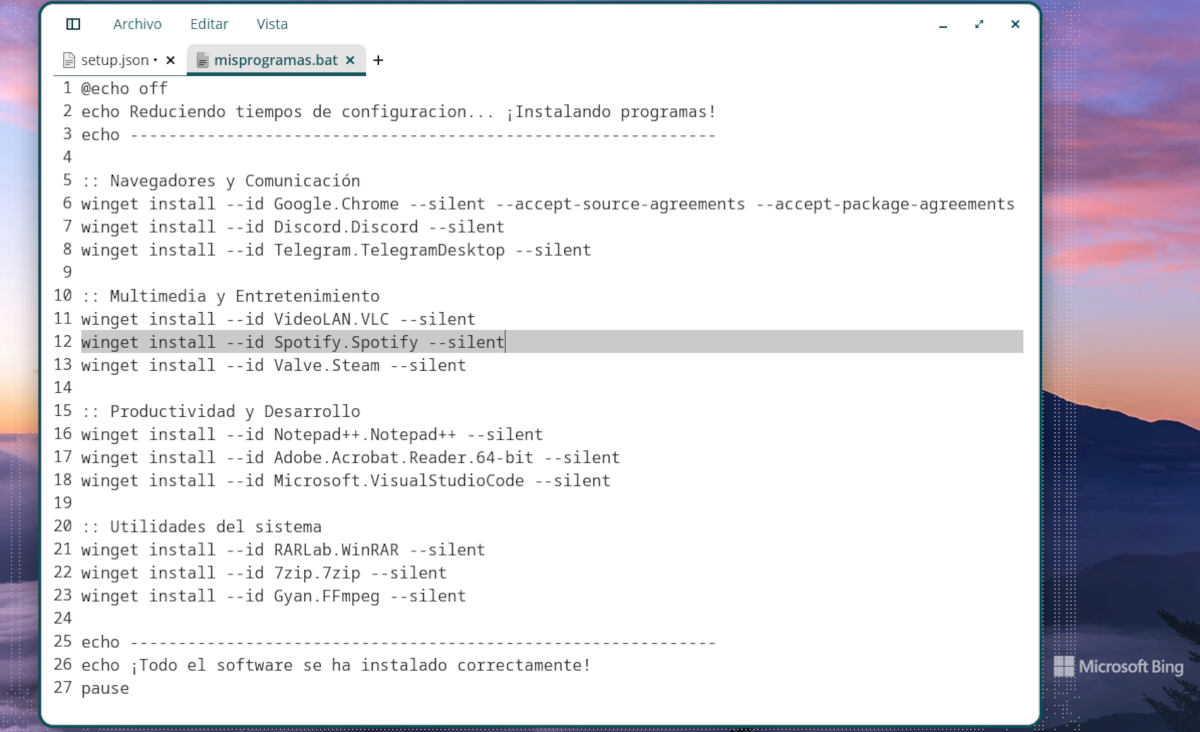Click the 'Utilidades del sistema' comment
The image size is (1200, 732).
(201, 526)
